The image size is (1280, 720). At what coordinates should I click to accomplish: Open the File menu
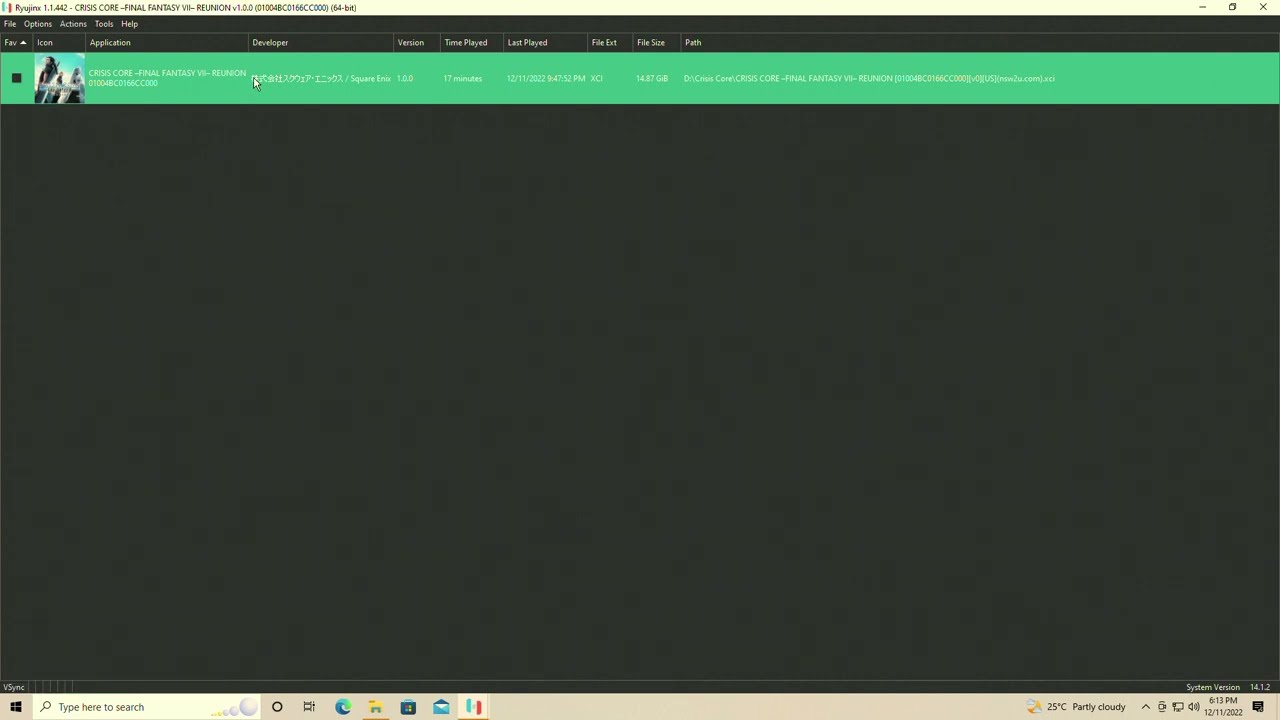[x=10, y=24]
